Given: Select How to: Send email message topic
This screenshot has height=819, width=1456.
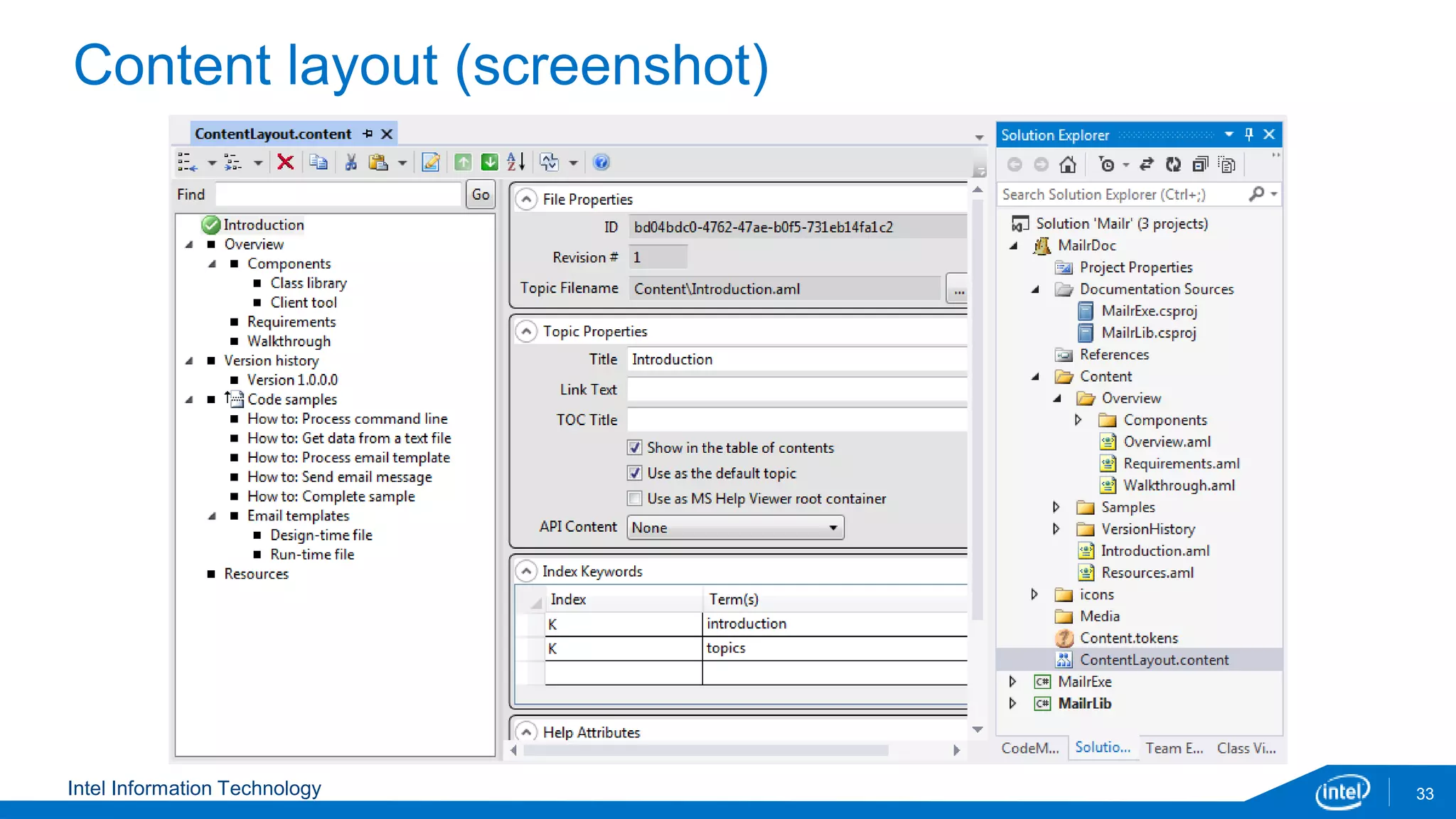Looking at the screenshot, I should click(339, 477).
